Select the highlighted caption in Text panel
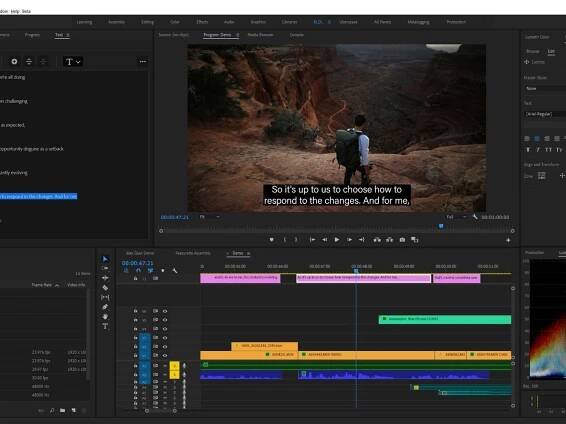This screenshot has width=566, height=424. click(38, 196)
